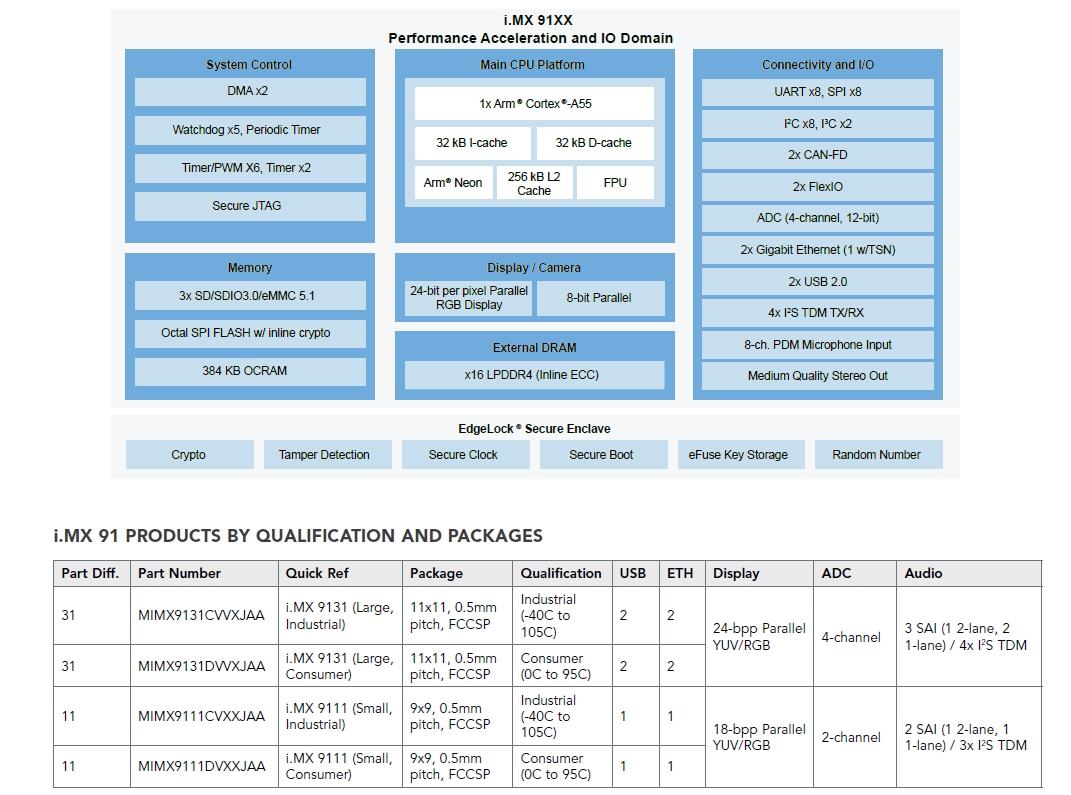Click the DMA x2 block

[249, 91]
